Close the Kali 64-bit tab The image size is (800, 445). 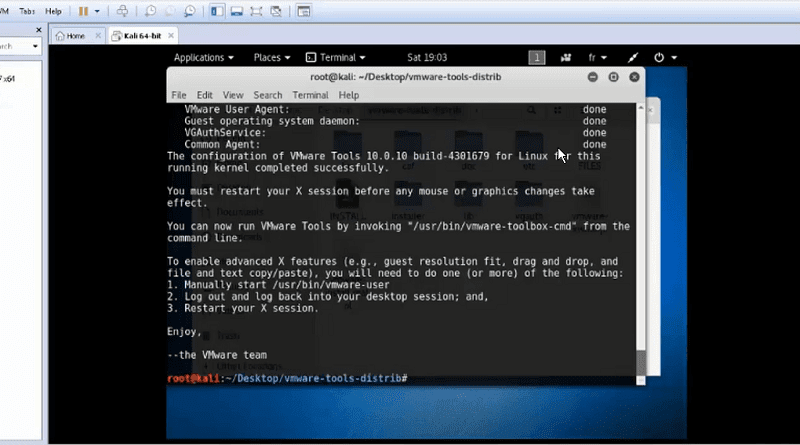[171, 35]
